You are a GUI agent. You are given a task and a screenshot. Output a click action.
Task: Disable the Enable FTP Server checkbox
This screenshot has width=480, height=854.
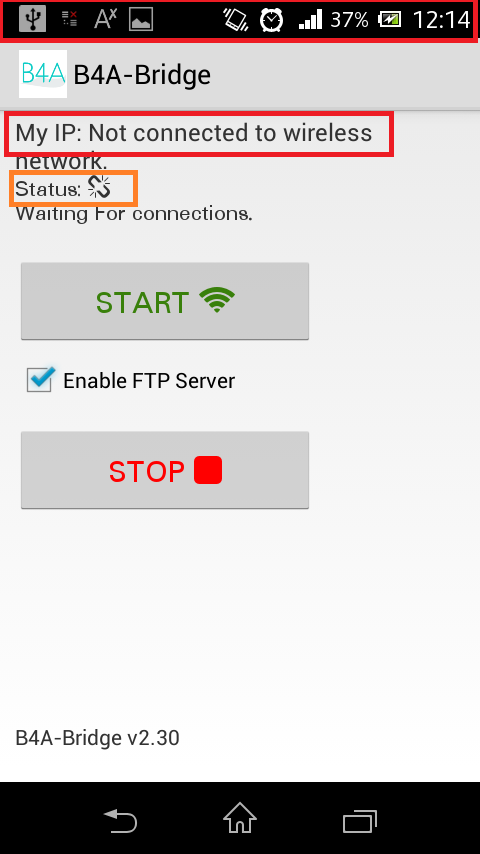[x=41, y=380]
